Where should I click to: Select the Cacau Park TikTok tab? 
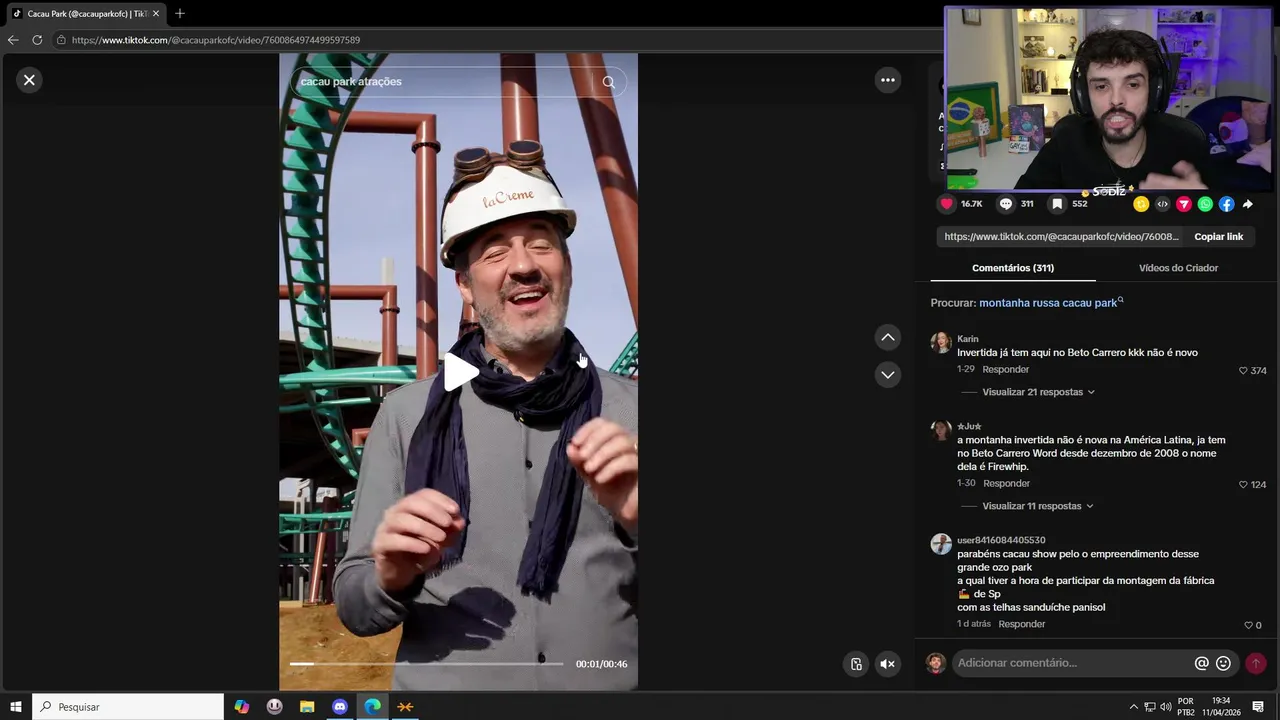[x=85, y=14]
